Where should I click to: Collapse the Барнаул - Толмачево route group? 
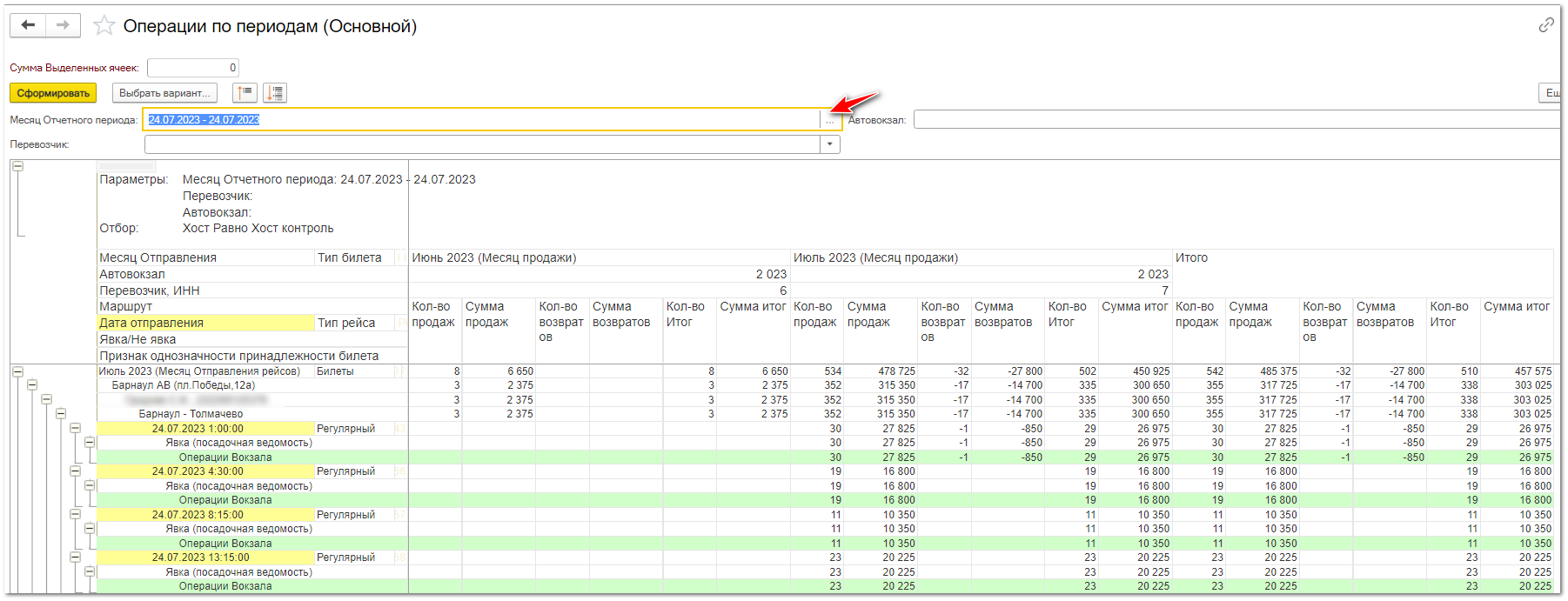(x=61, y=414)
